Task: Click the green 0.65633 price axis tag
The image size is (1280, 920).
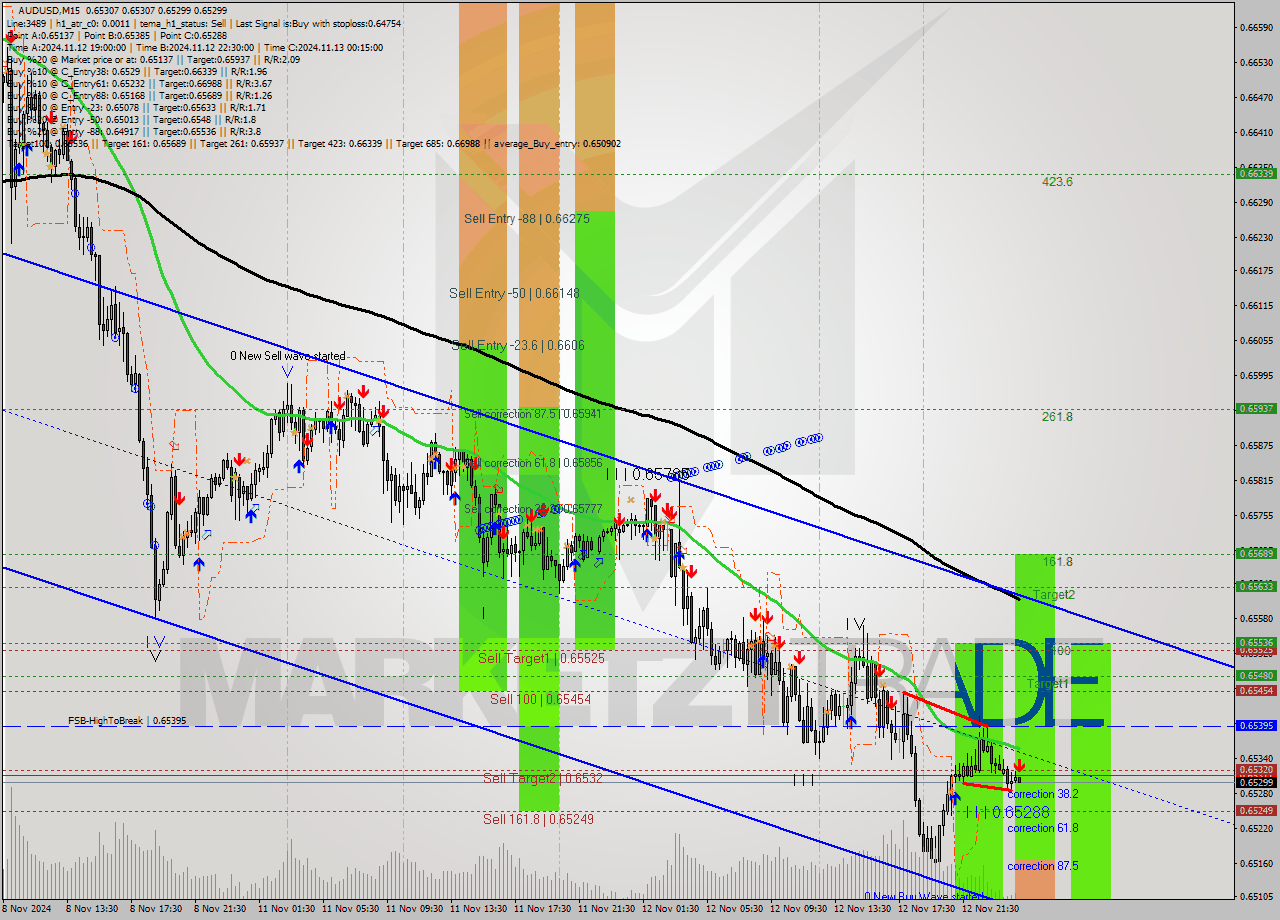Action: point(1256,587)
